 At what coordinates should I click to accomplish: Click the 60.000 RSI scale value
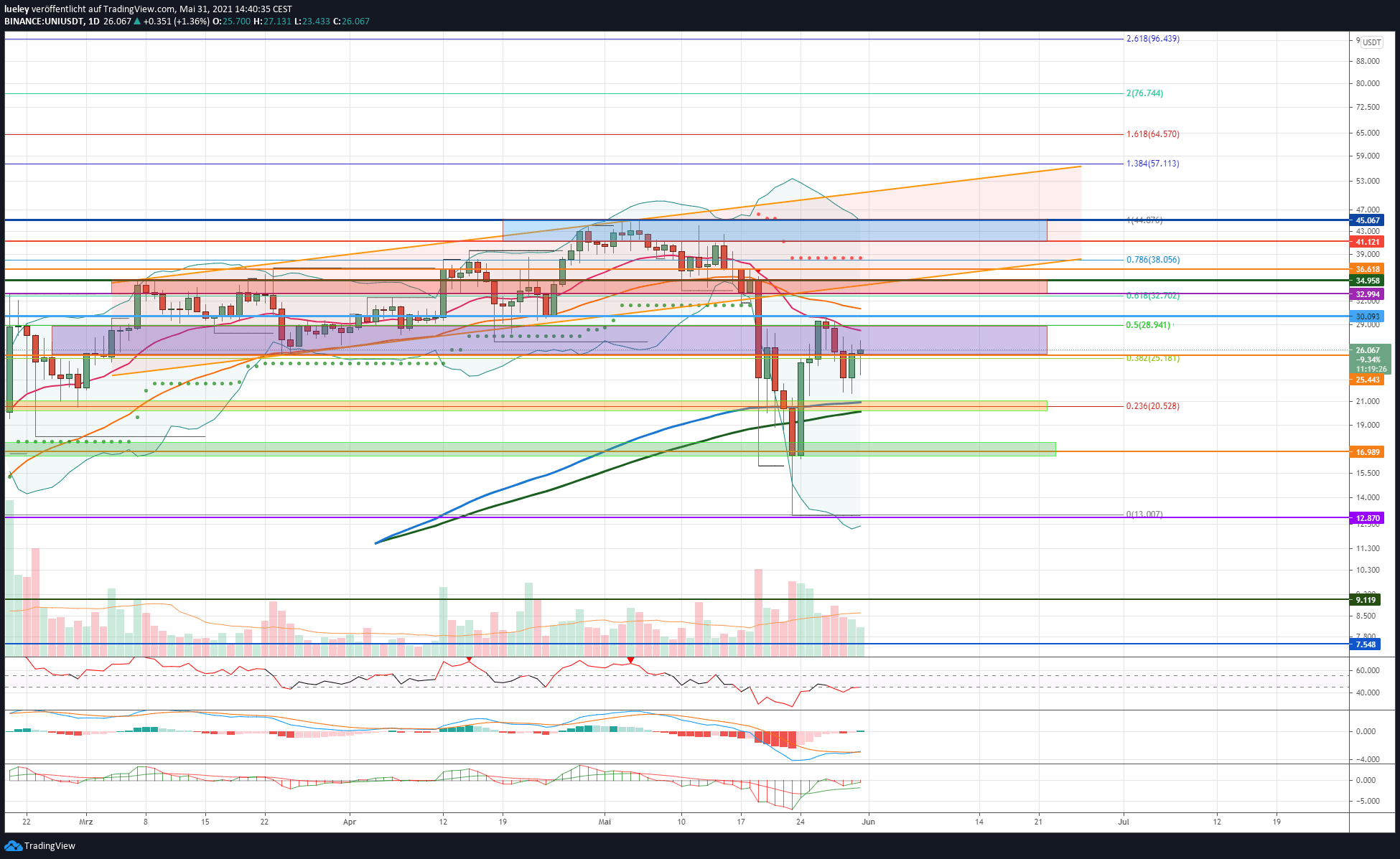pyautogui.click(x=1368, y=670)
